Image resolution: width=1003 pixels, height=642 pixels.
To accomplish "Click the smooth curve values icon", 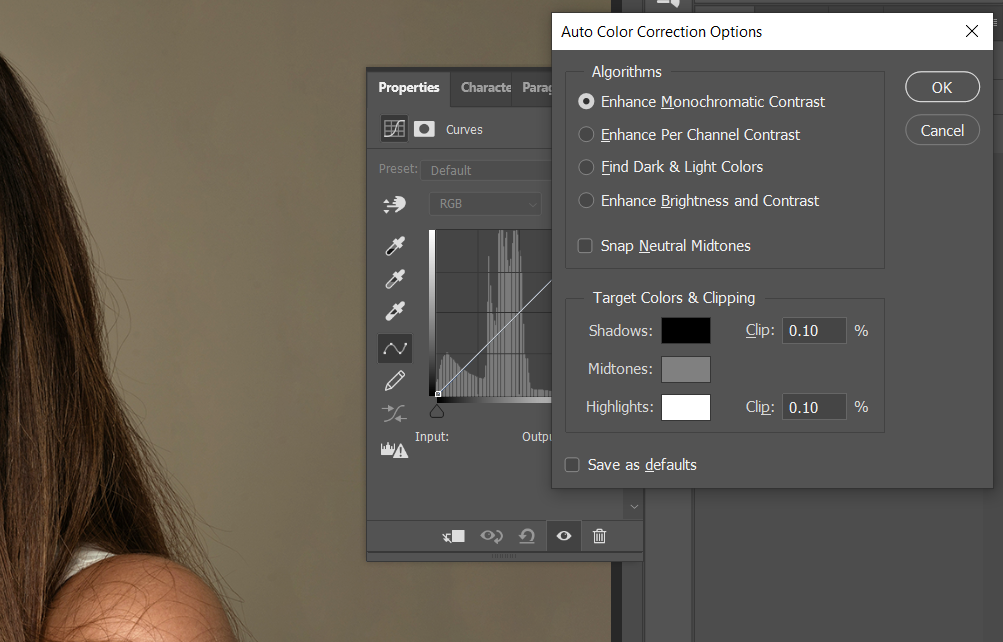I will coord(395,414).
